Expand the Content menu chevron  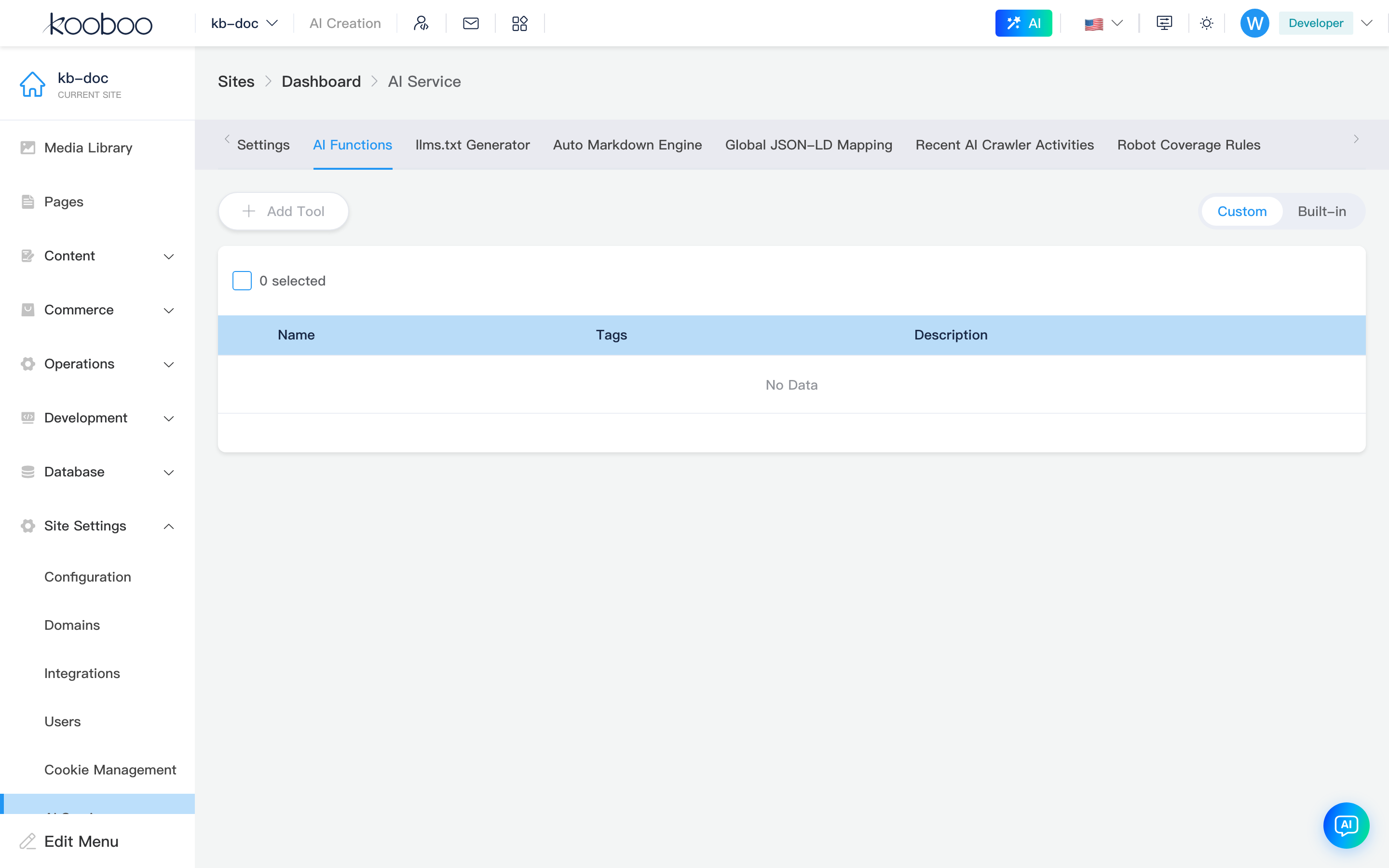pos(169,256)
